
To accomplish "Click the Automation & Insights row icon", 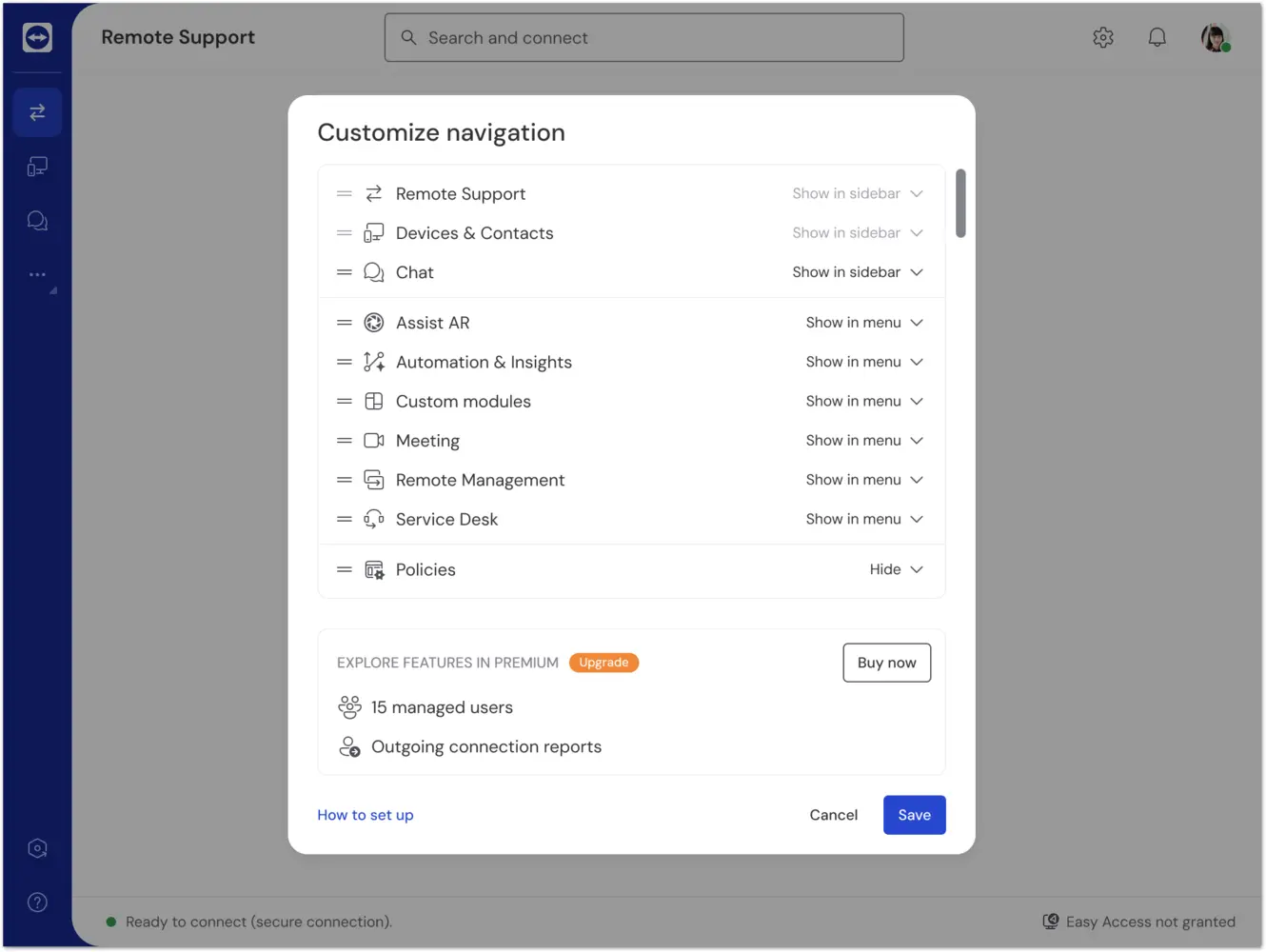I will (374, 362).
